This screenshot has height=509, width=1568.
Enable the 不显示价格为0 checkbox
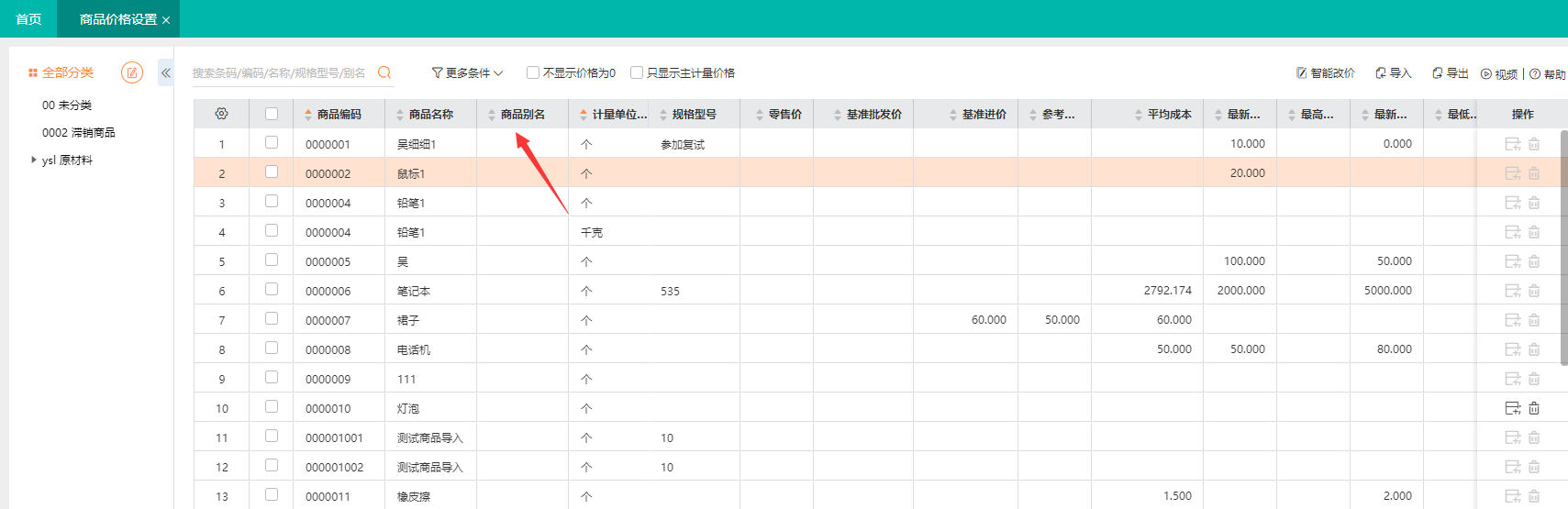click(x=533, y=72)
